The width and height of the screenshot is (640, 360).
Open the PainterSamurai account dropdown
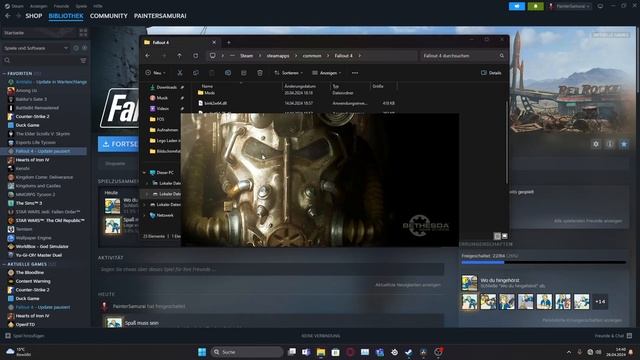tap(570, 6)
